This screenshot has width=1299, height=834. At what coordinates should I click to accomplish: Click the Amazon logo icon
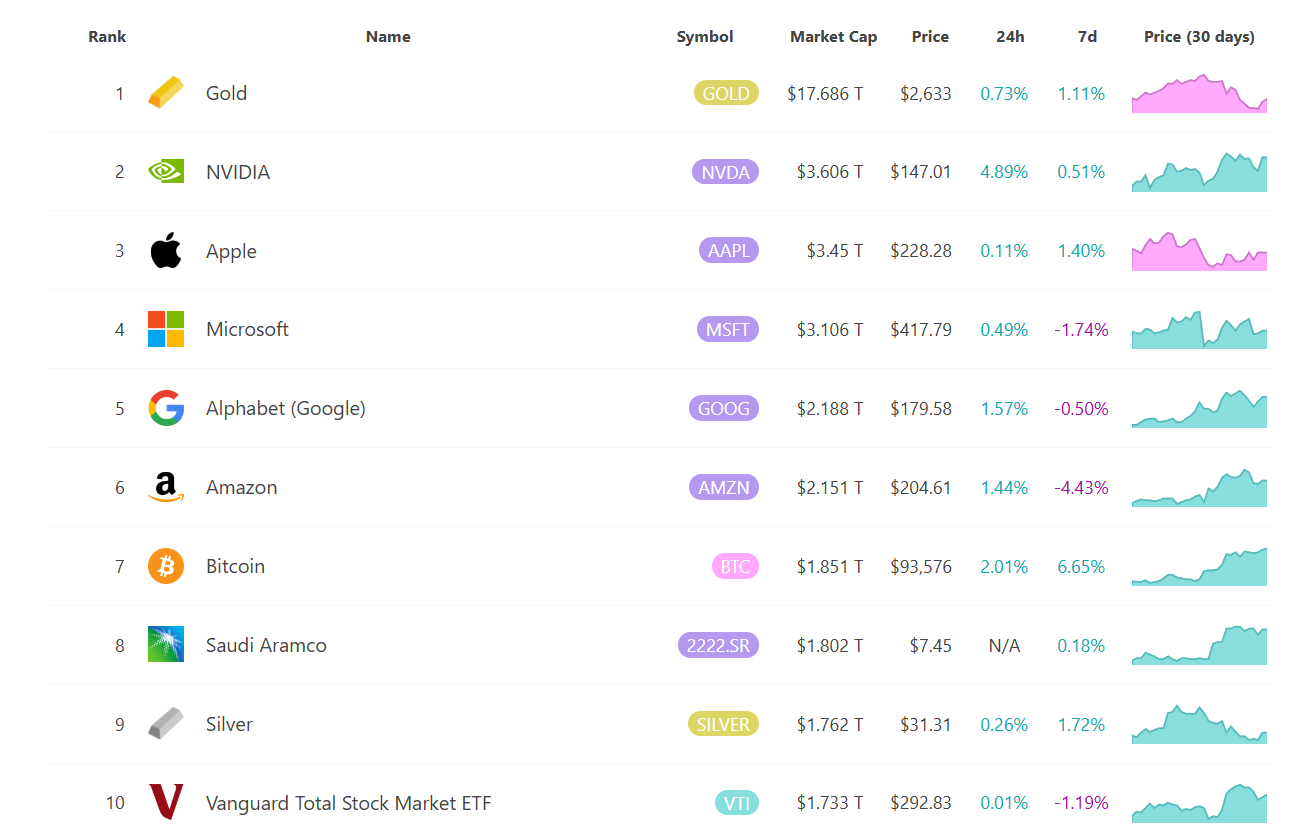click(x=166, y=487)
